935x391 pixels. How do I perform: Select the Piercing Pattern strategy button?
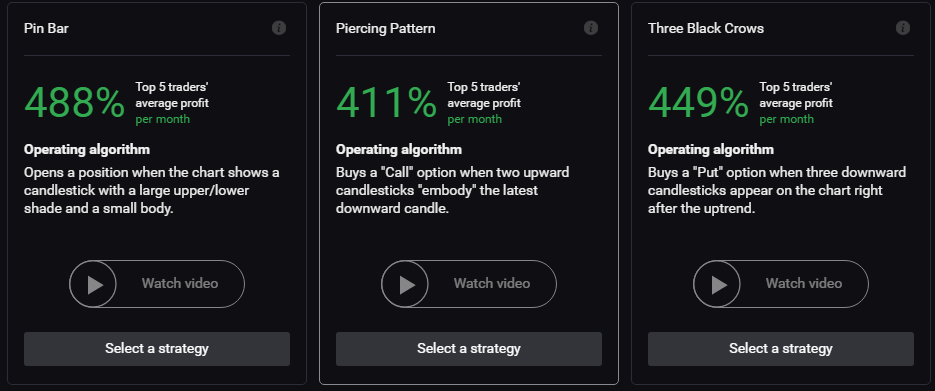coord(469,349)
